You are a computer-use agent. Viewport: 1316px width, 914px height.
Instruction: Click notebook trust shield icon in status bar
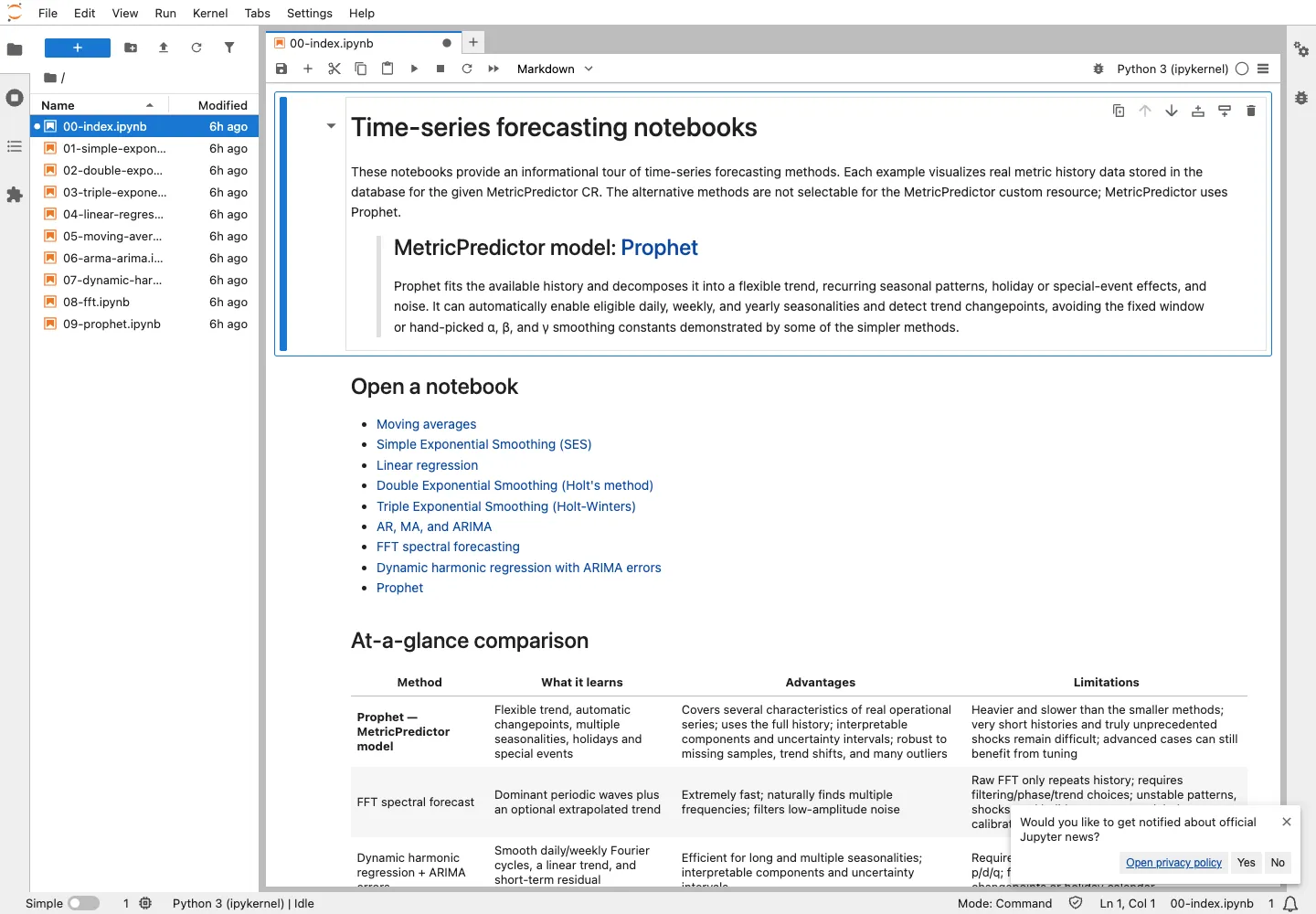pyautogui.click(x=1076, y=903)
